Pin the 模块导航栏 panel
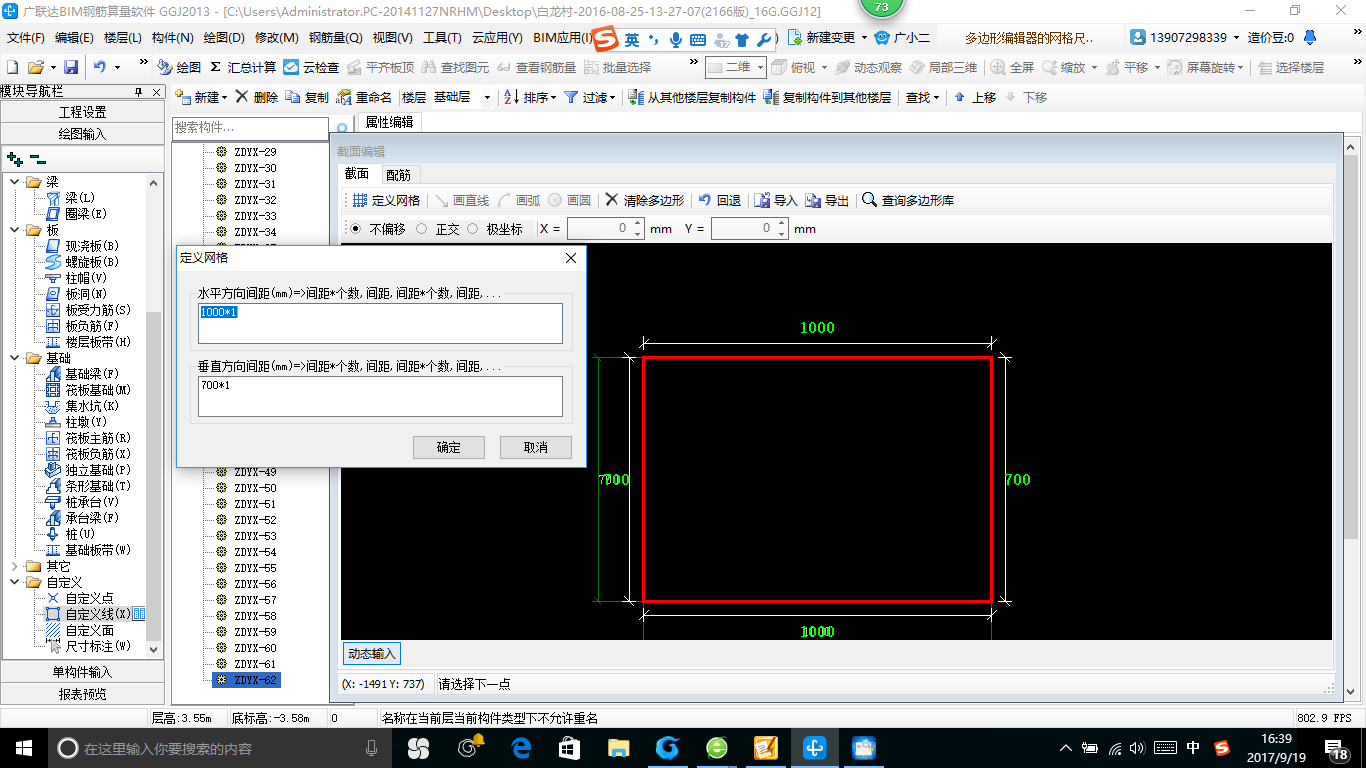The height and width of the screenshot is (768, 1366). pos(138,91)
